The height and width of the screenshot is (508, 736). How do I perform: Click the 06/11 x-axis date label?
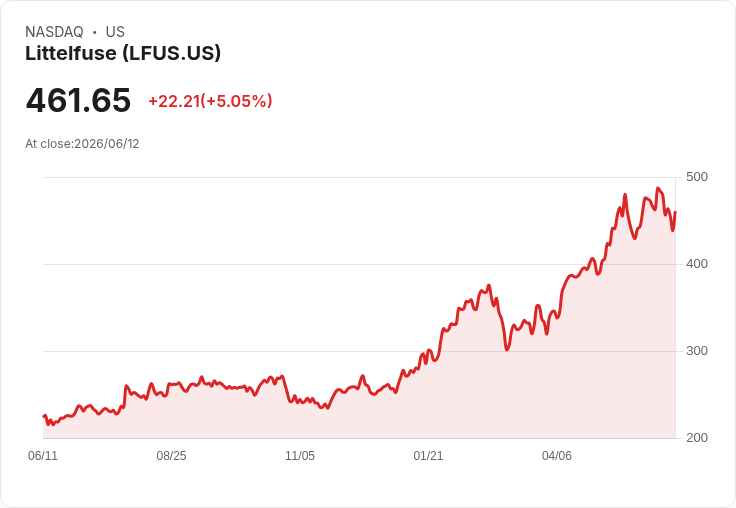click(43, 456)
